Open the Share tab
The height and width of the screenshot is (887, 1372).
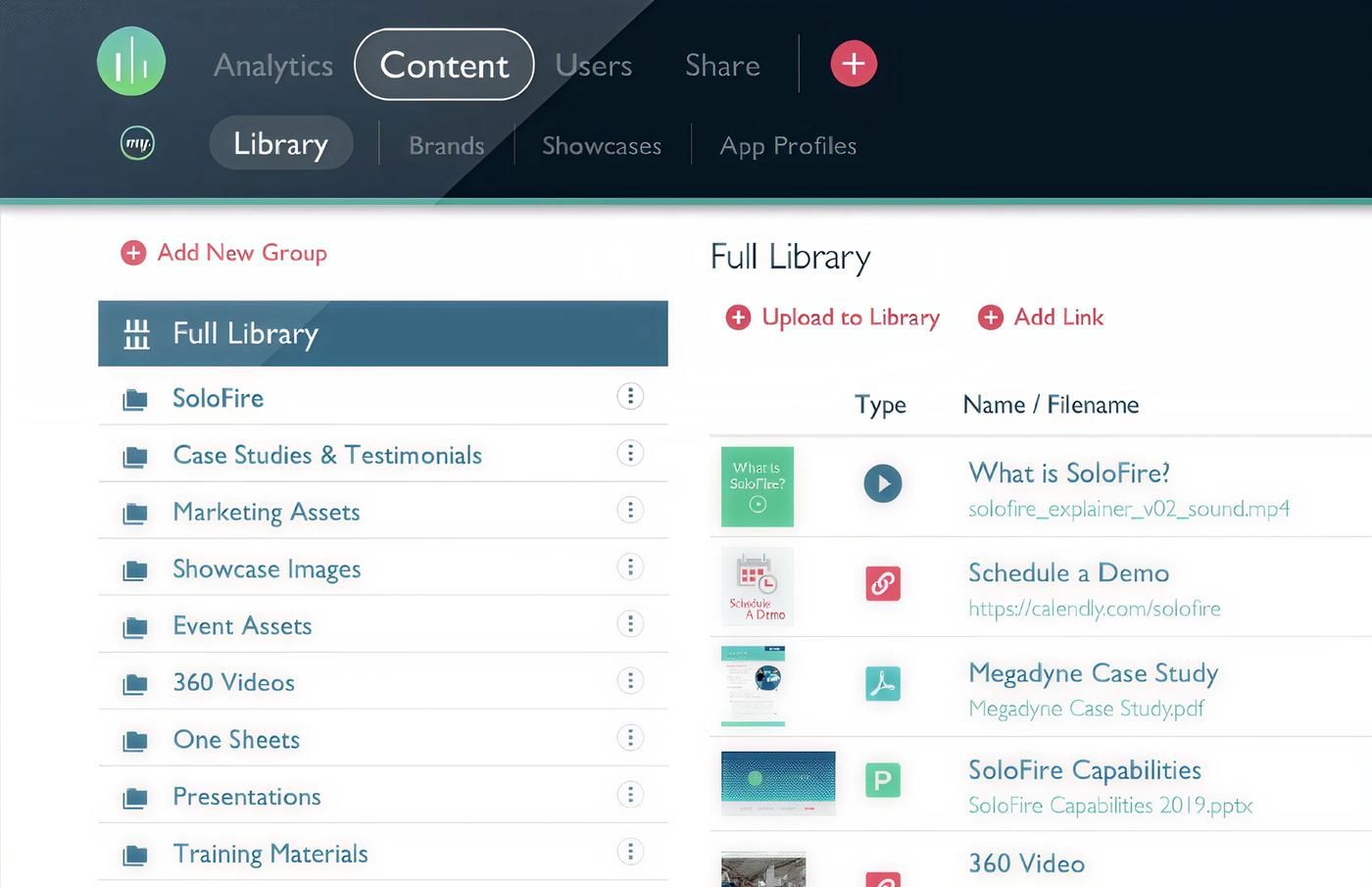click(722, 66)
